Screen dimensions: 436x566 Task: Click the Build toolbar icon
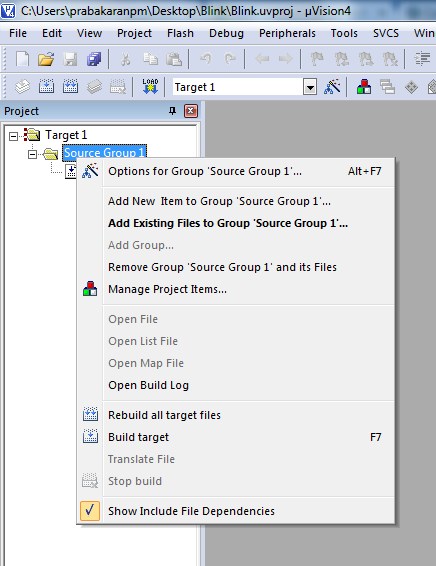click(x=46, y=87)
